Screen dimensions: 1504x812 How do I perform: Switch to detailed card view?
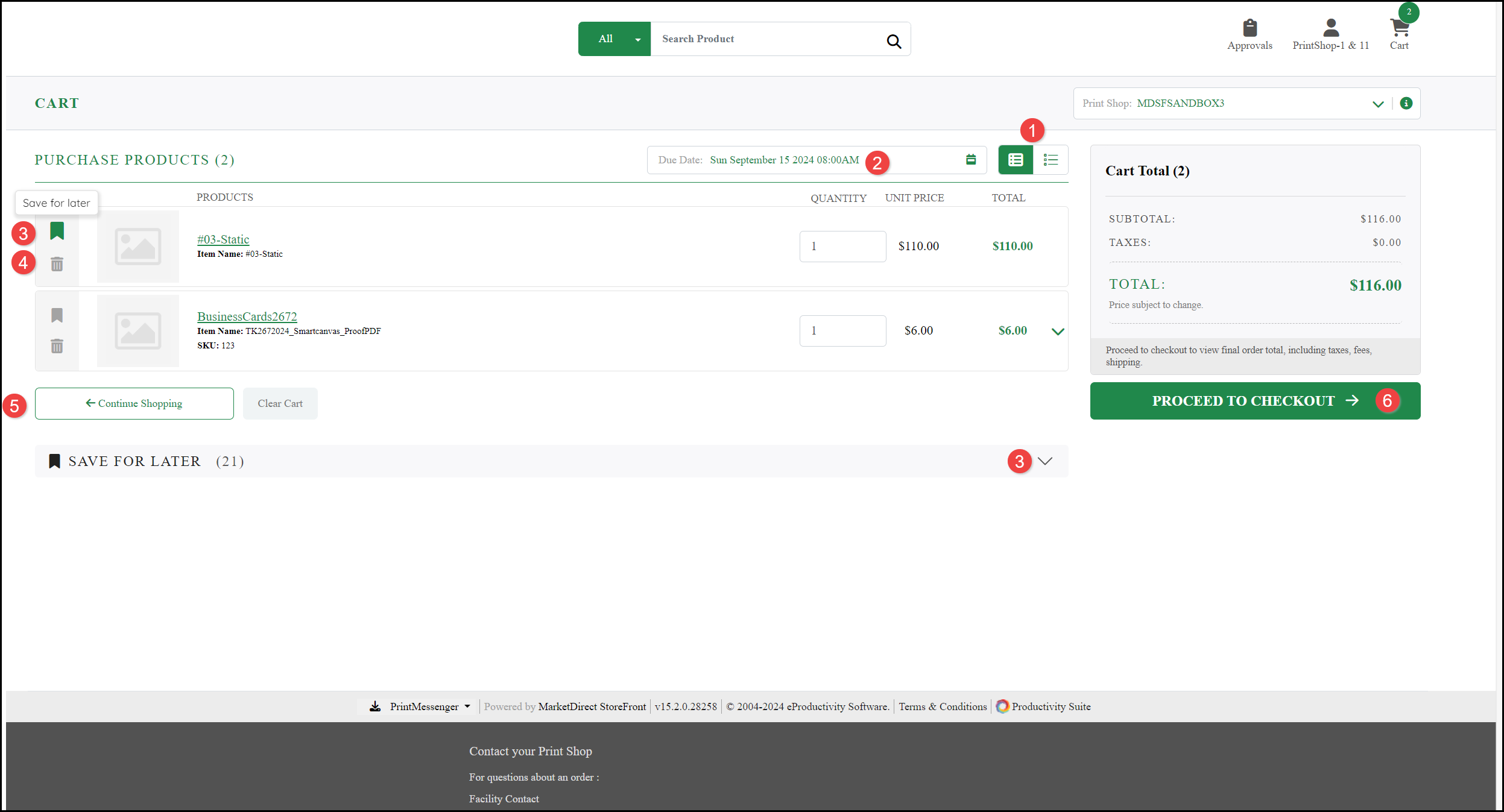1016,160
